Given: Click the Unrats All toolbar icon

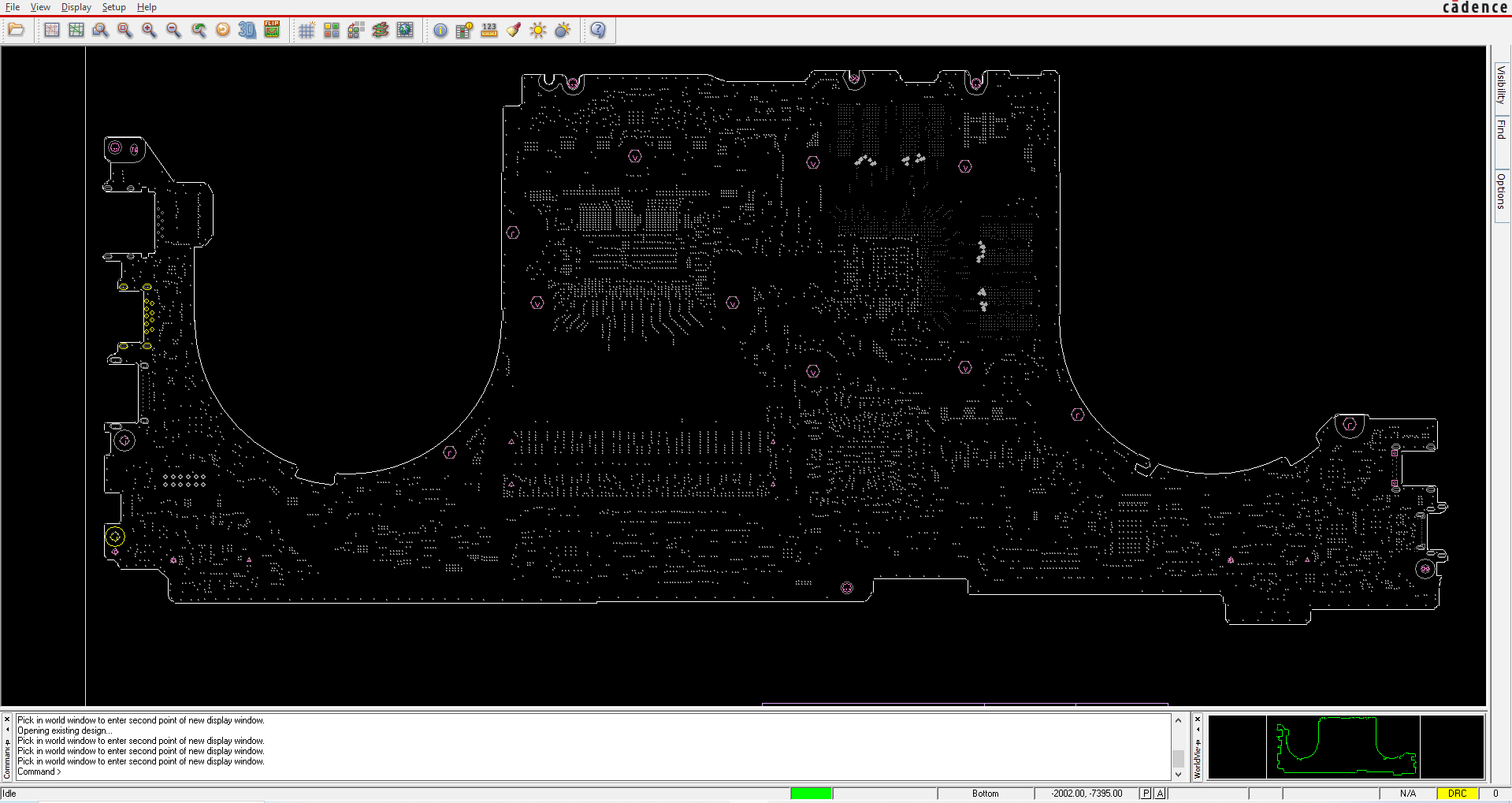Looking at the screenshot, I should point(52,30).
